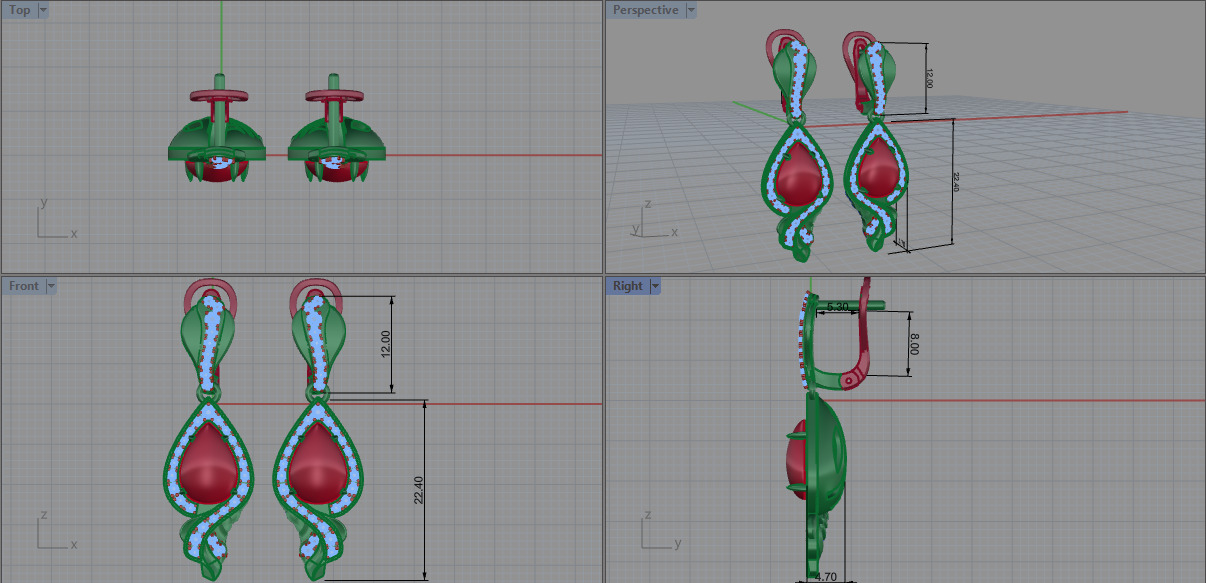Select right earring's red pear gem in Front view
The image size is (1206, 583).
pos(316,462)
